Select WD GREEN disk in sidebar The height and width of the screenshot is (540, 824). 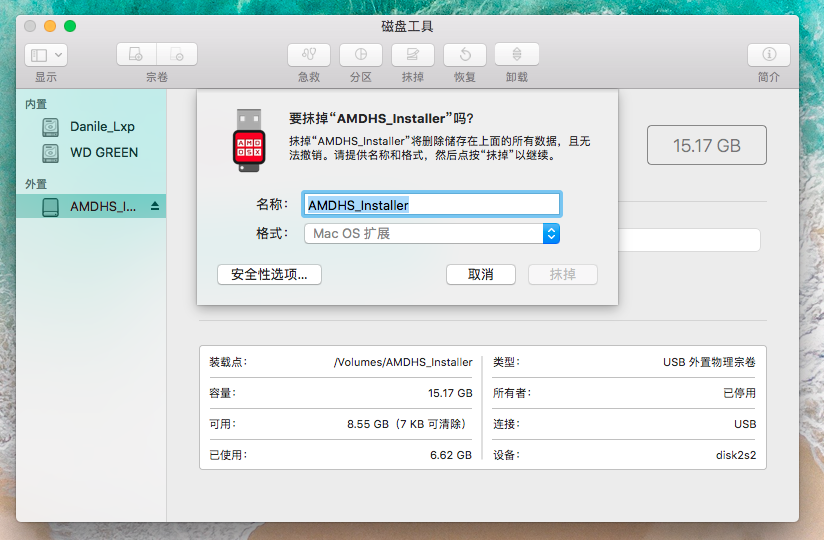103,153
